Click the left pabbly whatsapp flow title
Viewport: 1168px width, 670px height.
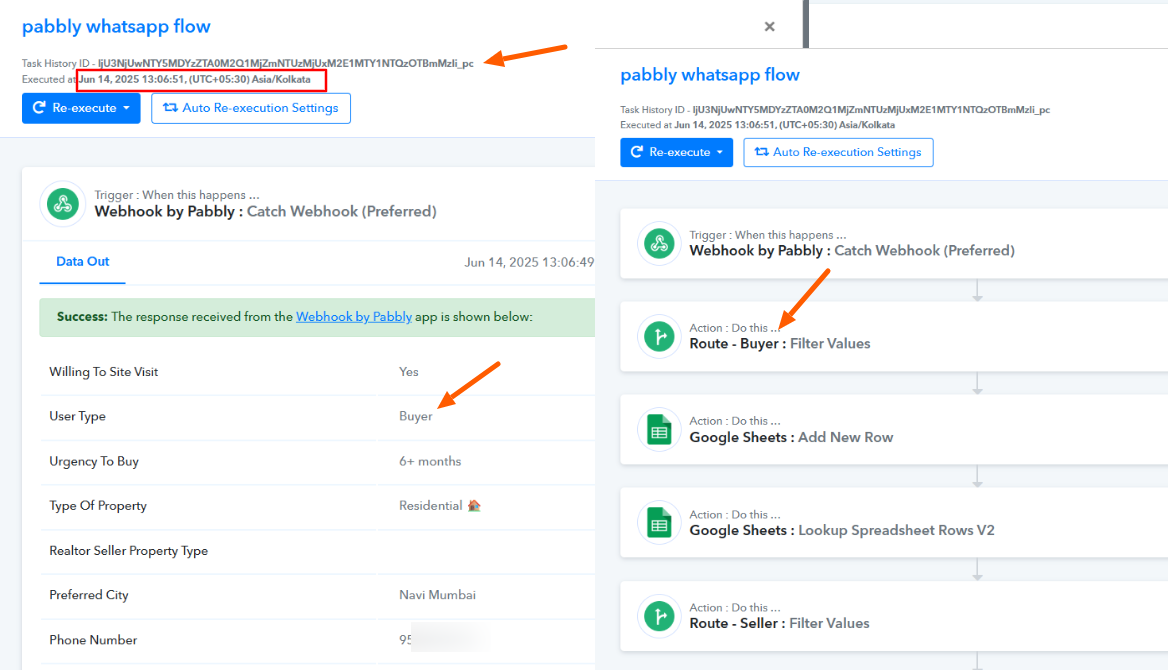(116, 26)
